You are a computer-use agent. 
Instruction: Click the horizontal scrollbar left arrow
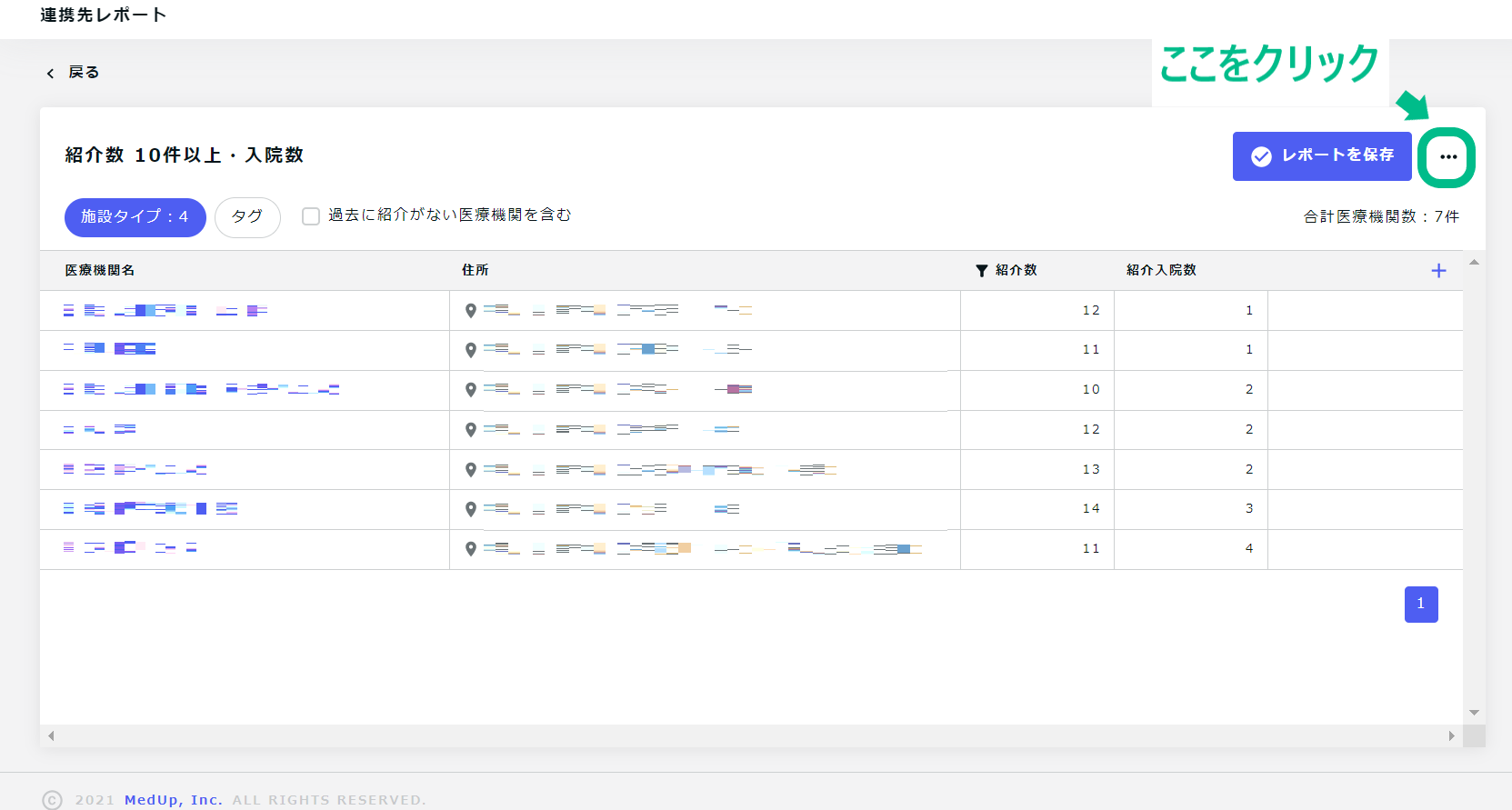click(51, 736)
